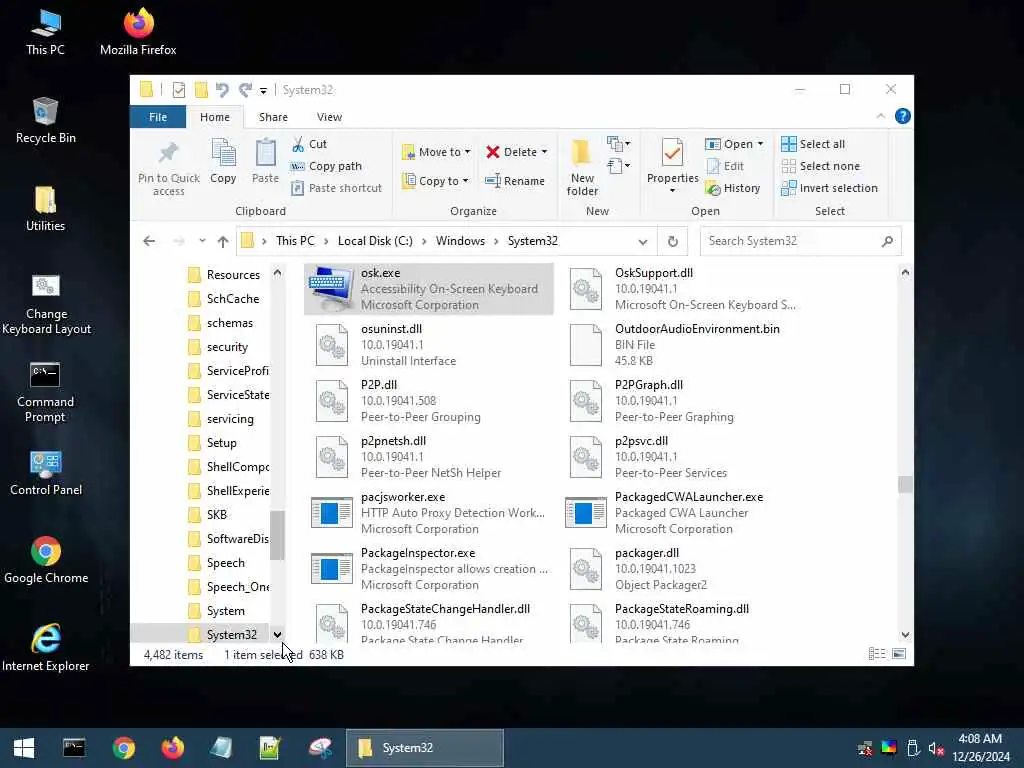Expand the Properties dropdown arrow
Screen dimensions: 1024x768
click(672, 191)
